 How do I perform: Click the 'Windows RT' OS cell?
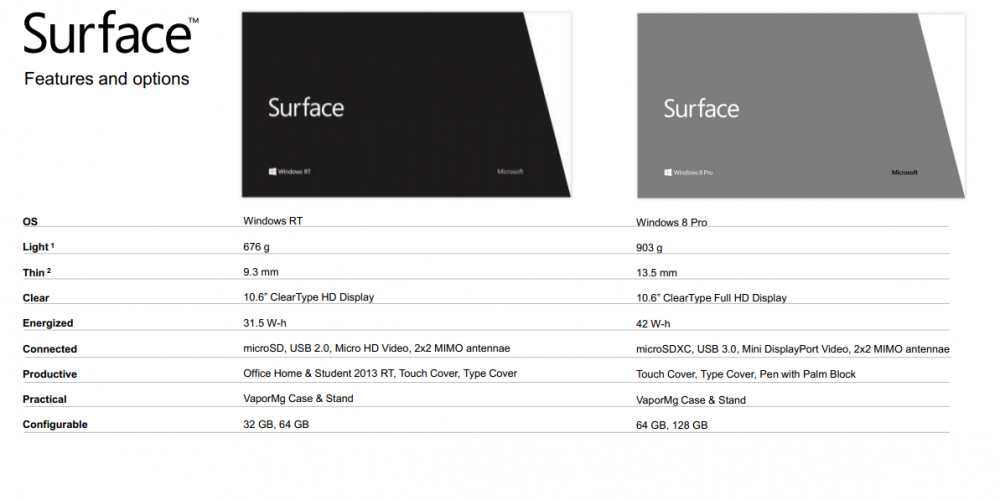tap(273, 221)
